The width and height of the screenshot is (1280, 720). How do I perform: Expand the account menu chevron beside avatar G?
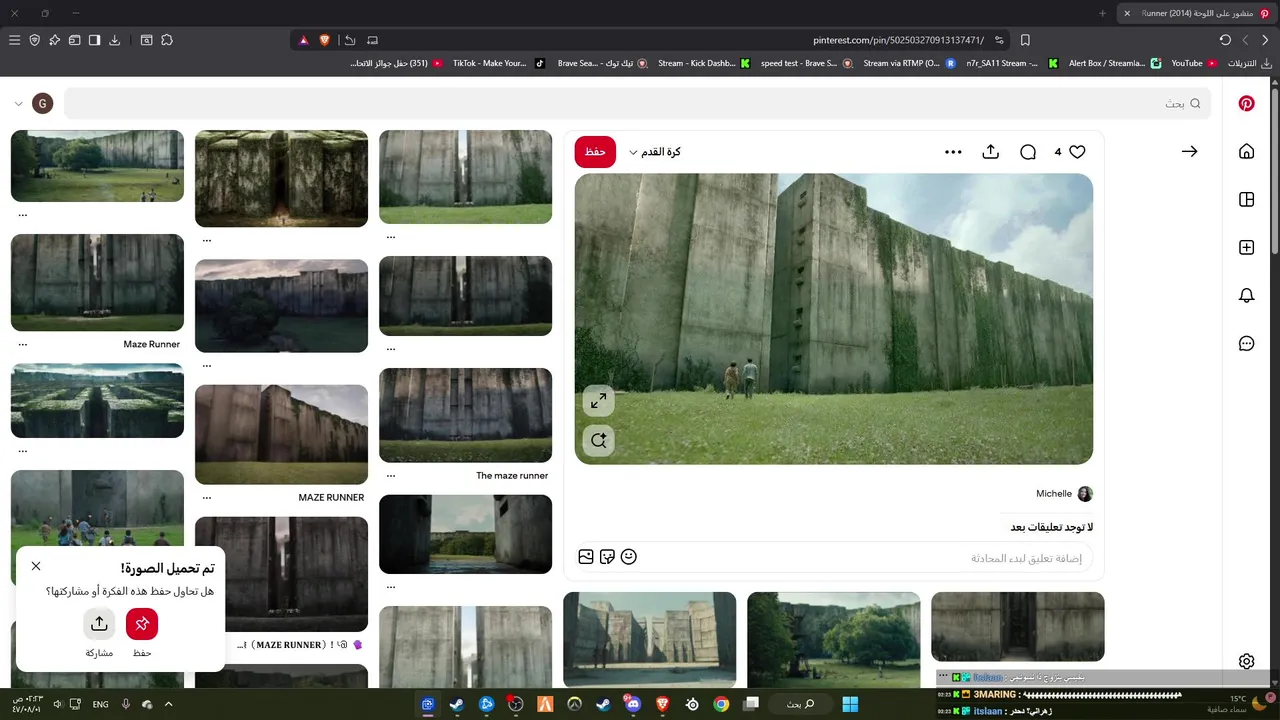pyautogui.click(x=18, y=104)
